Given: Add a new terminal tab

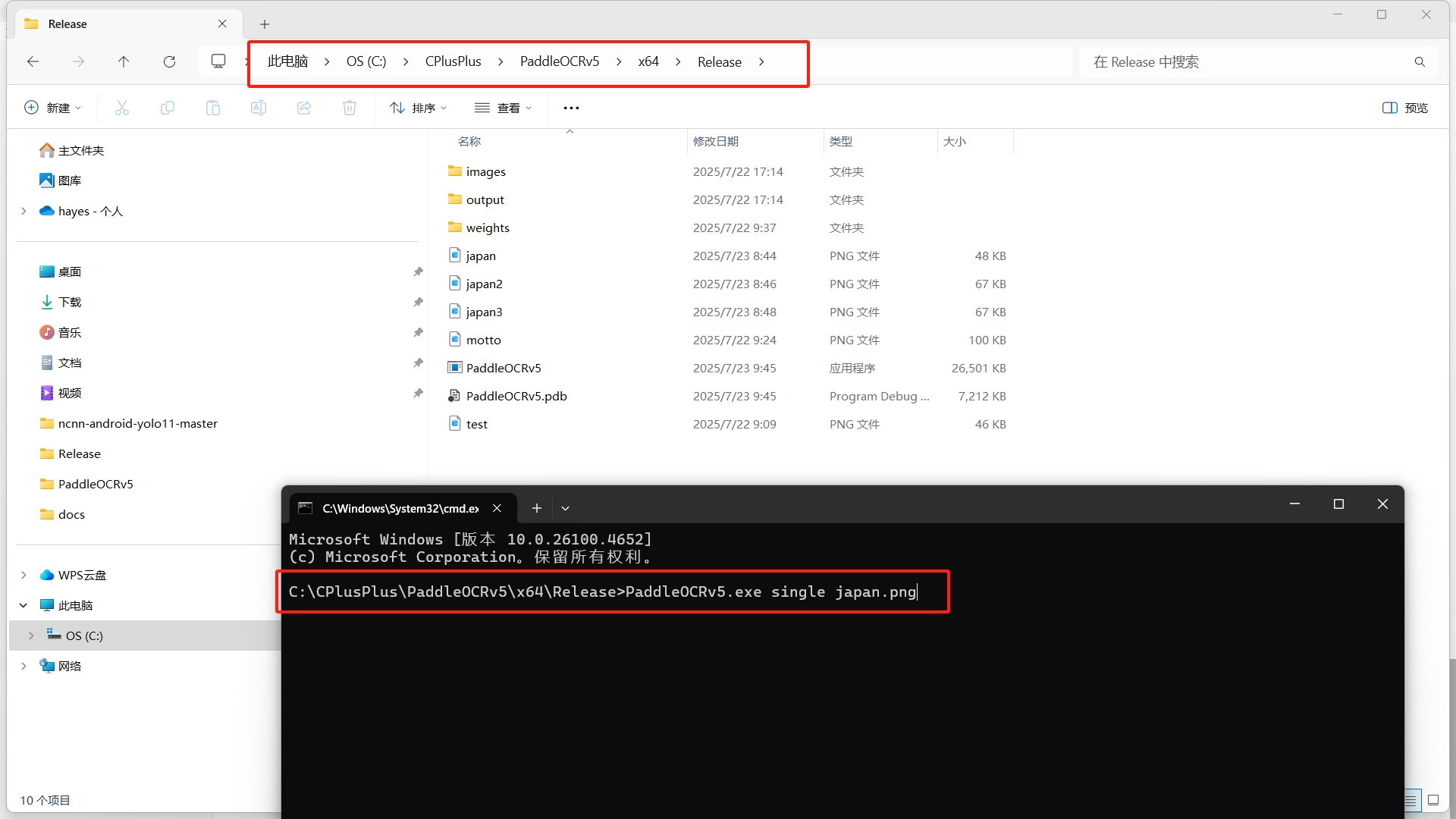Looking at the screenshot, I should (x=537, y=508).
